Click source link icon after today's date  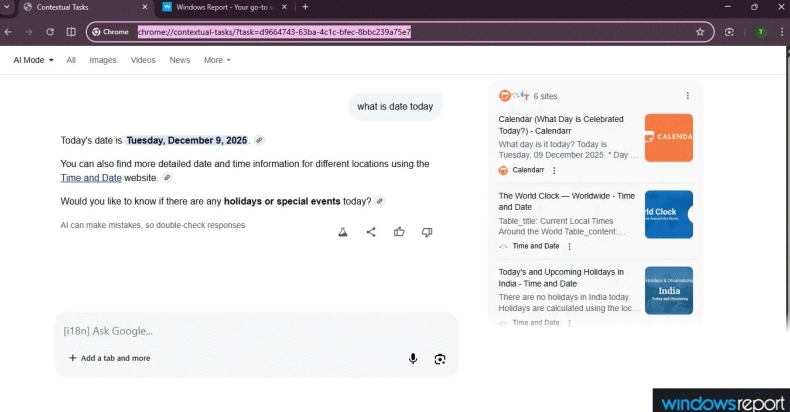click(259, 141)
